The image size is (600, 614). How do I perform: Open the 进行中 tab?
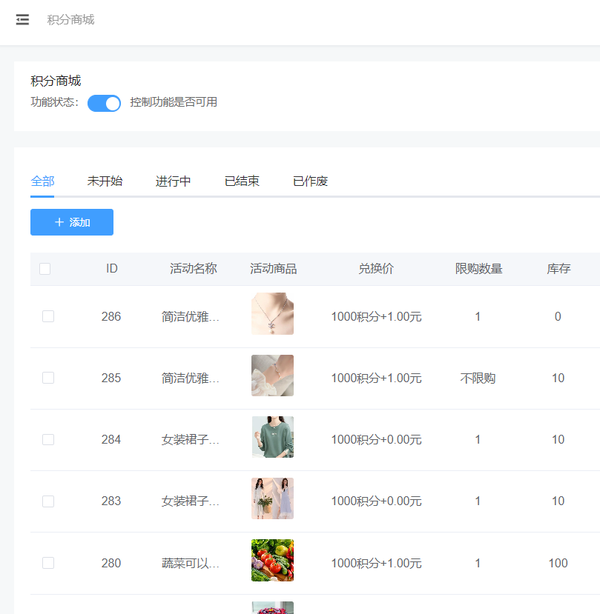coord(173,181)
